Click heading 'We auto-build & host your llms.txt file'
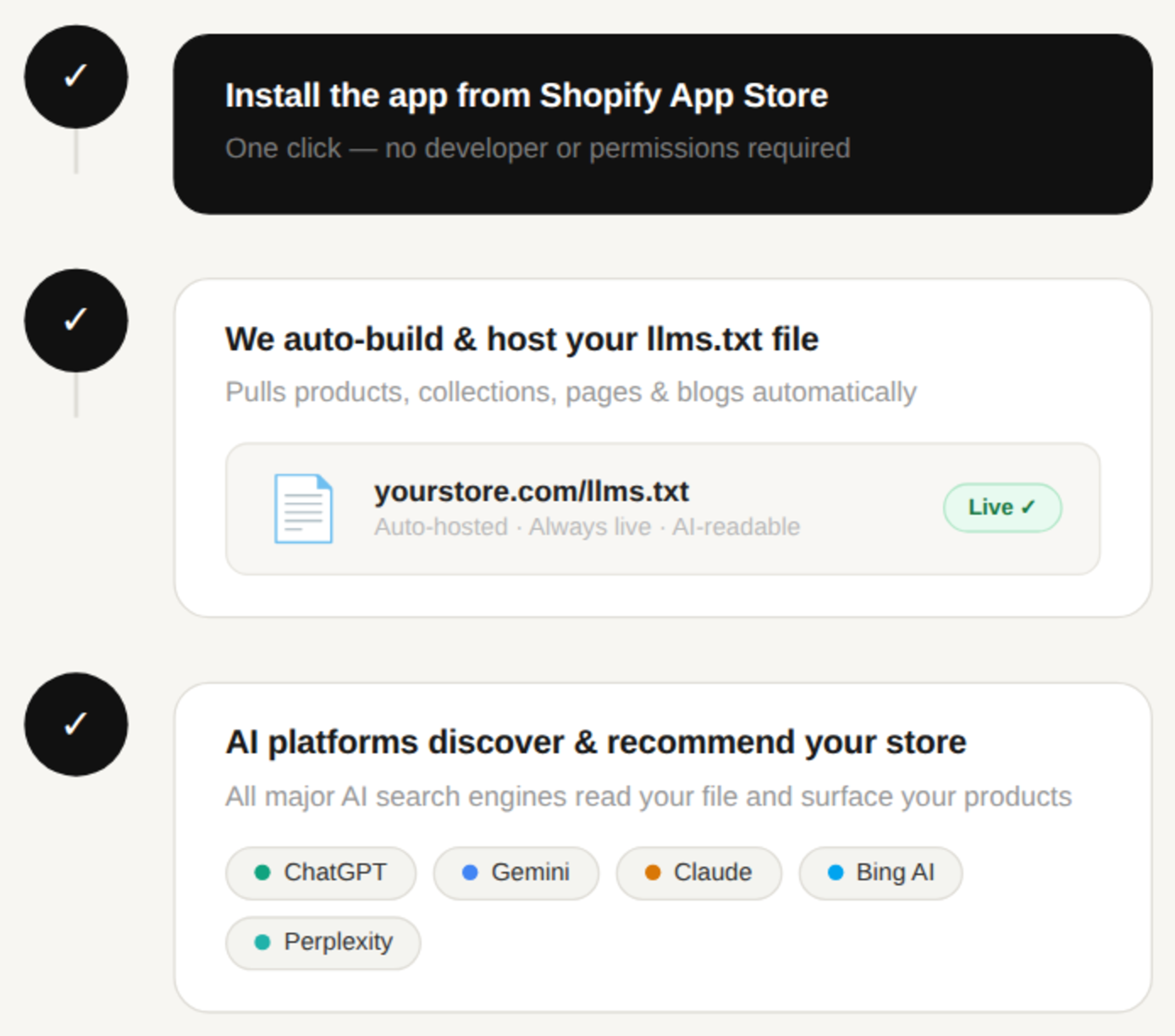 coord(522,339)
